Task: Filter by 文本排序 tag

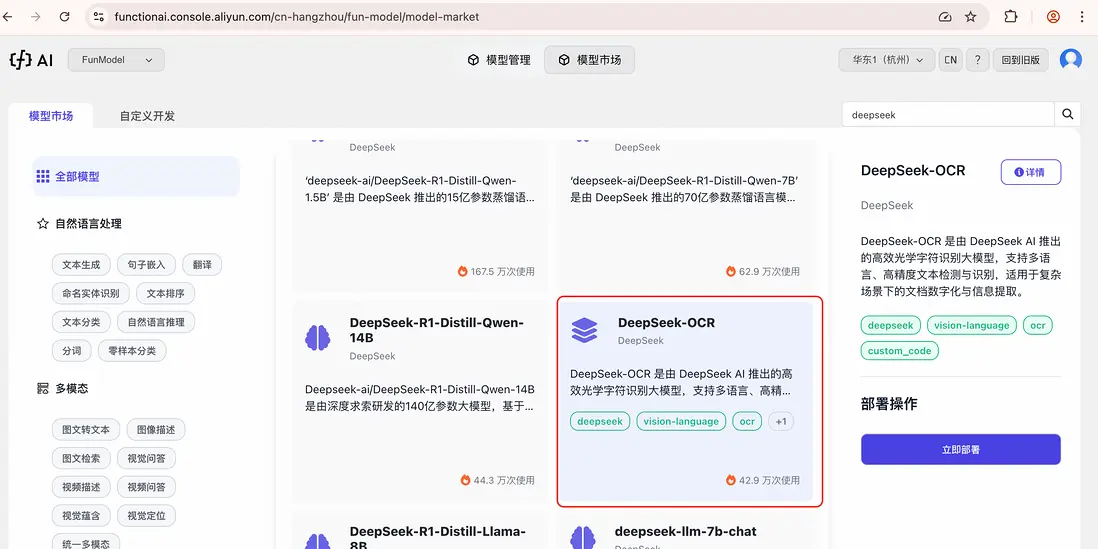Action: click(165, 293)
